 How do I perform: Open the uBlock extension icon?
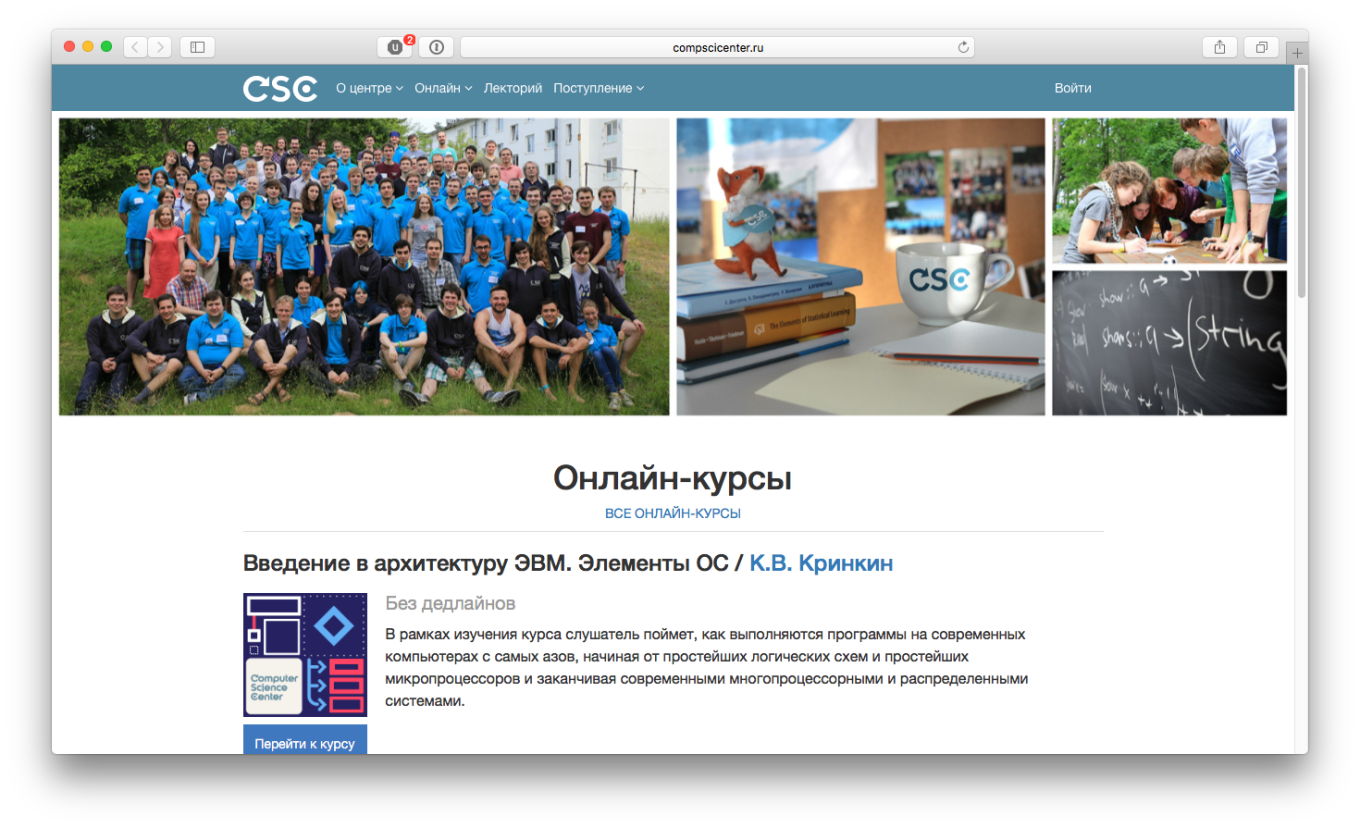[395, 47]
